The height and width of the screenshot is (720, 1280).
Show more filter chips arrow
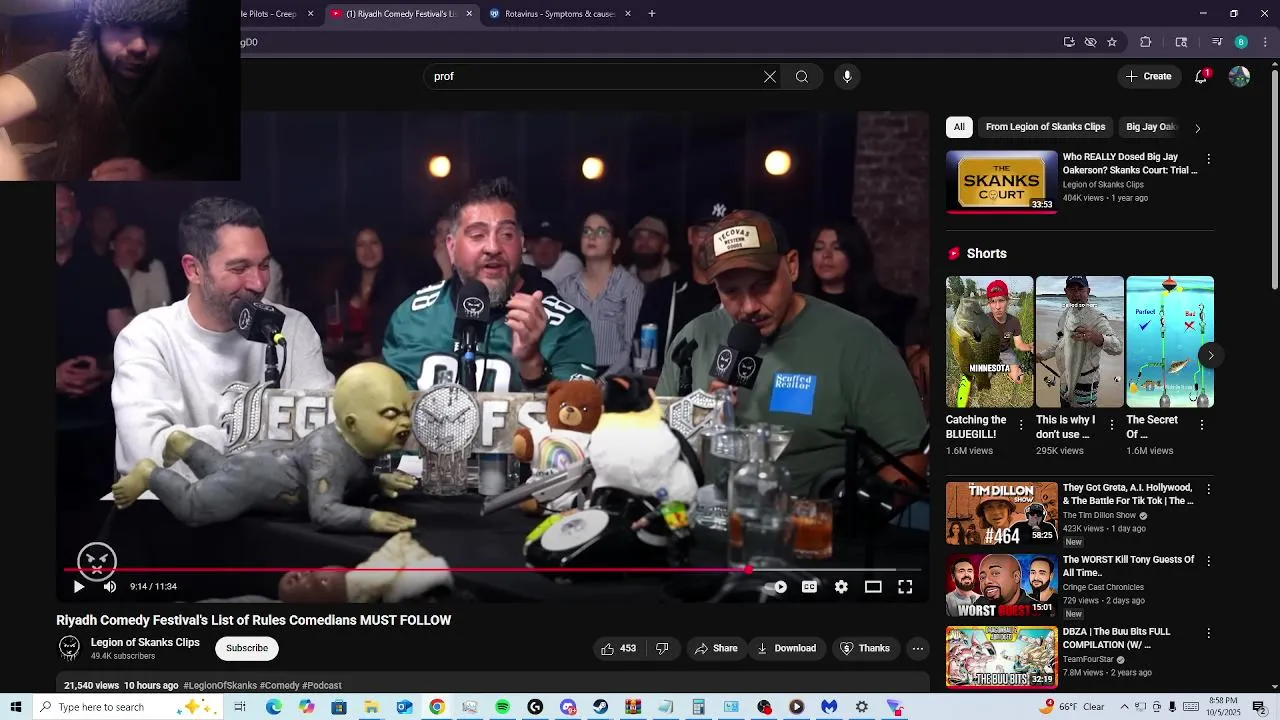pos(1197,128)
